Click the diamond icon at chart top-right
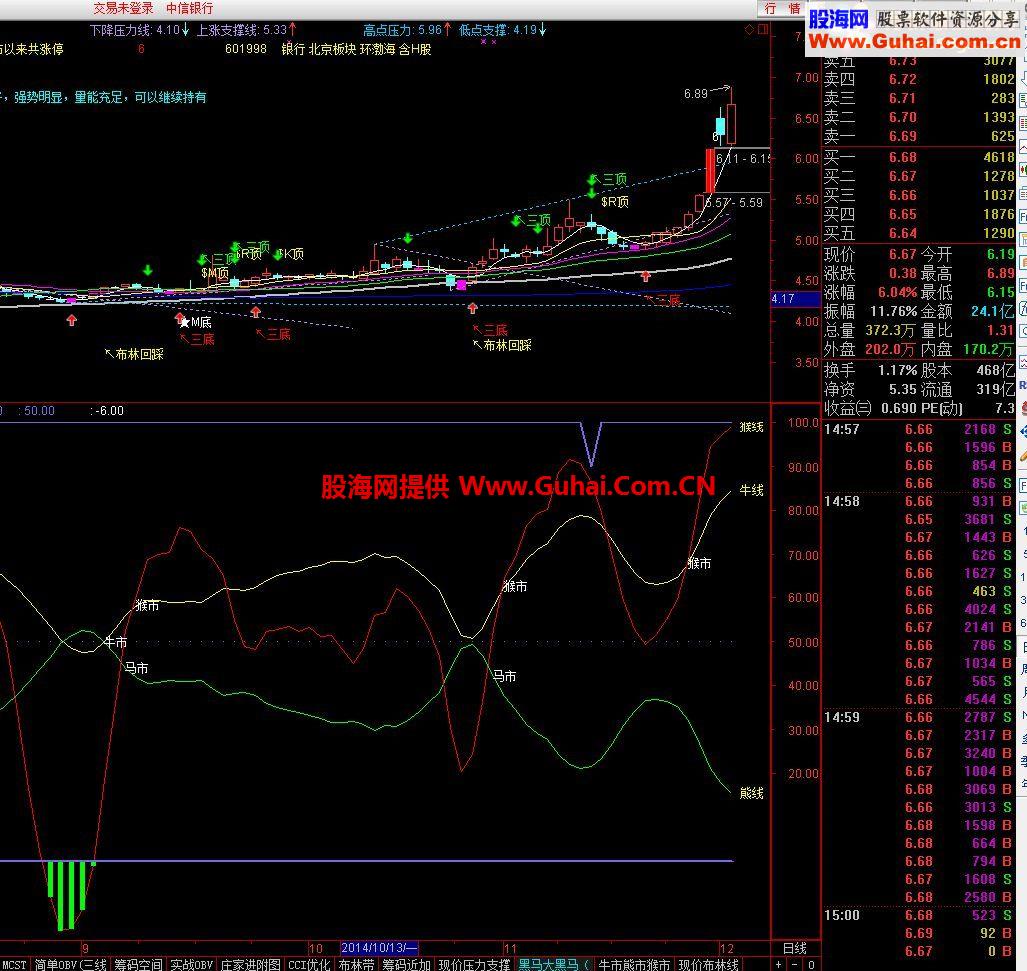This screenshot has height=971, width=1027. point(749,29)
